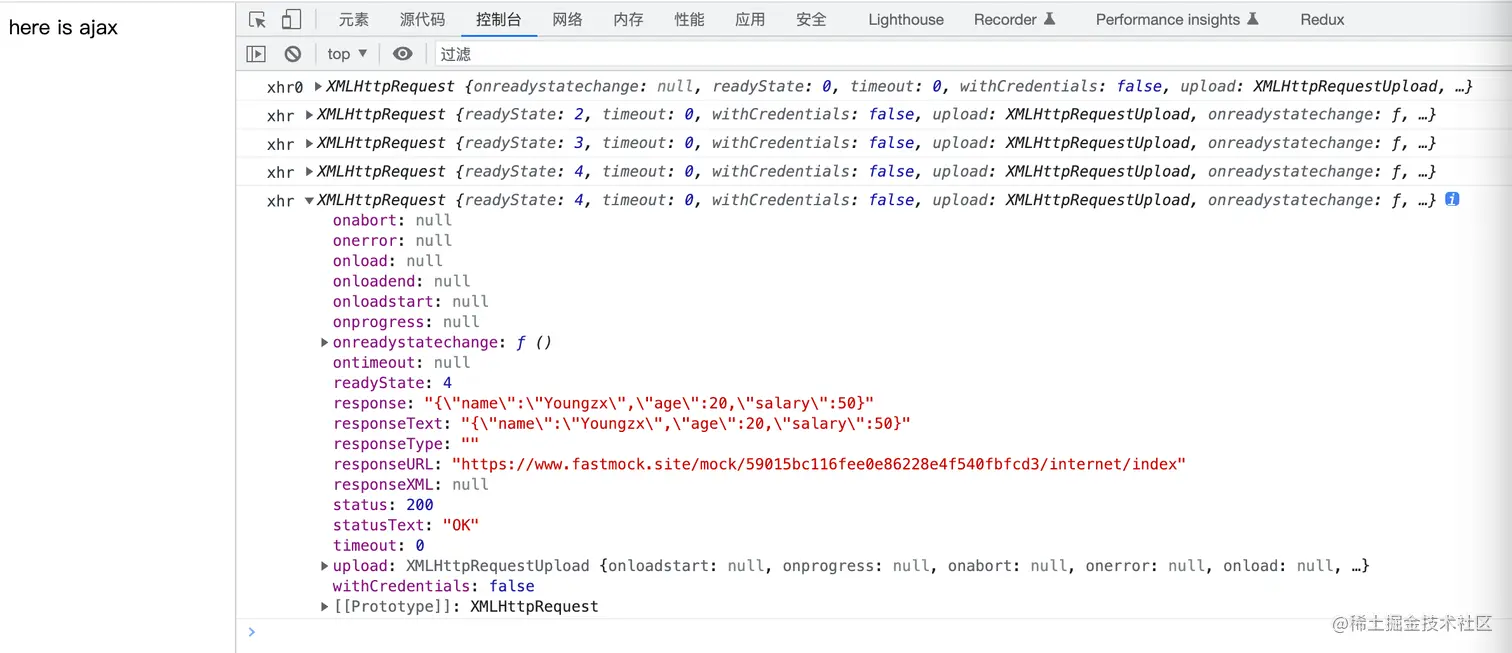Click the responseURL fastmock.site link string
Image resolution: width=1512 pixels, height=653 pixels.
tap(819, 464)
